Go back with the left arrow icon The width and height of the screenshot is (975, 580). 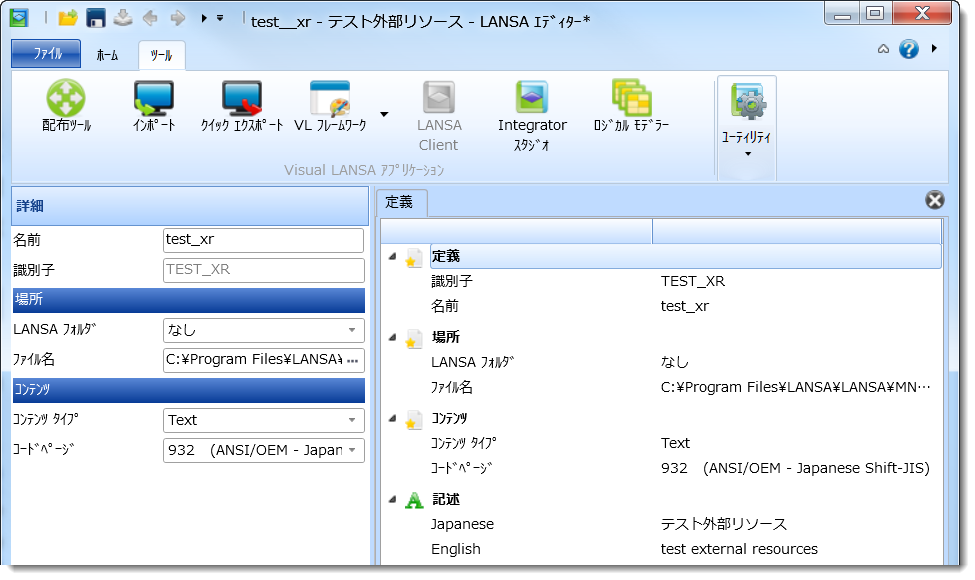click(150, 19)
